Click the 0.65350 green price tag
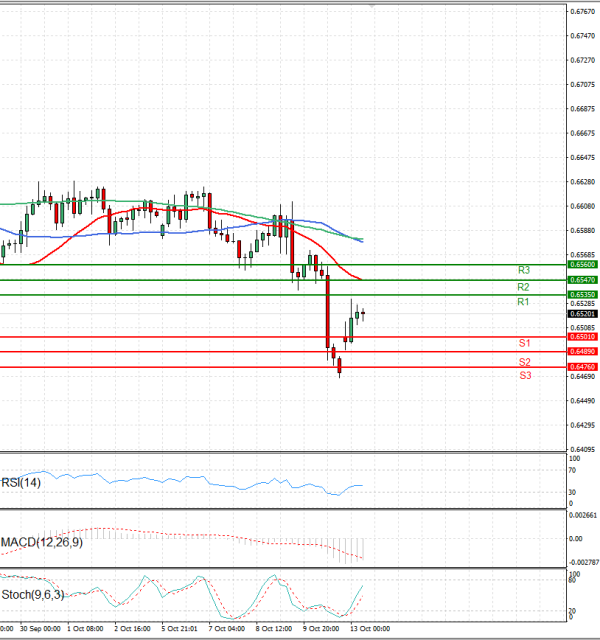 tap(583, 295)
